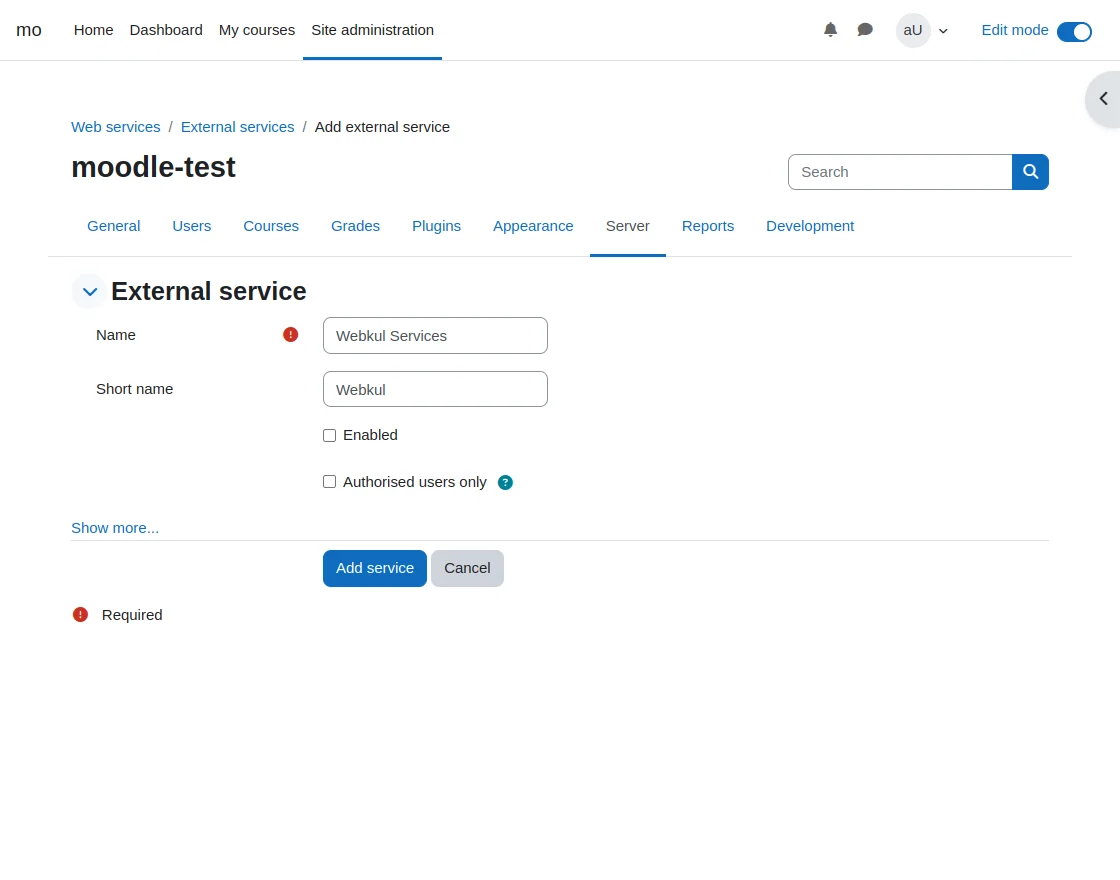Click the Add service button

coord(374,567)
